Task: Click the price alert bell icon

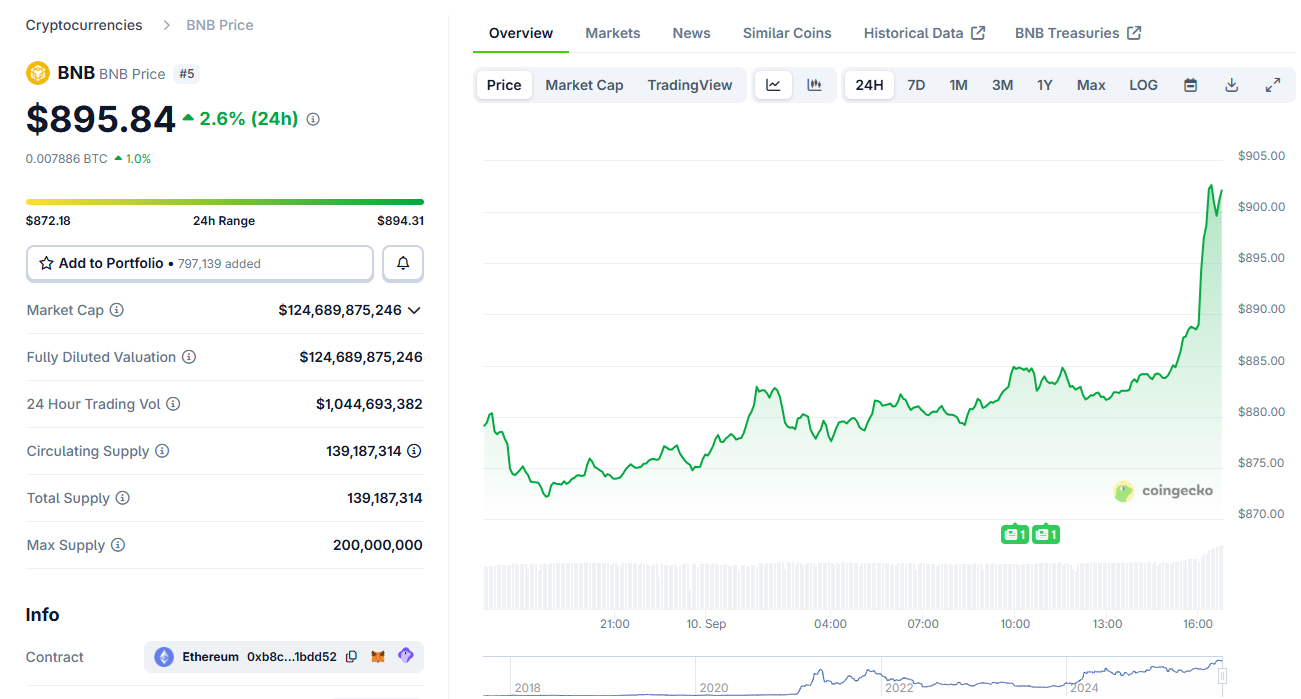Action: click(403, 263)
